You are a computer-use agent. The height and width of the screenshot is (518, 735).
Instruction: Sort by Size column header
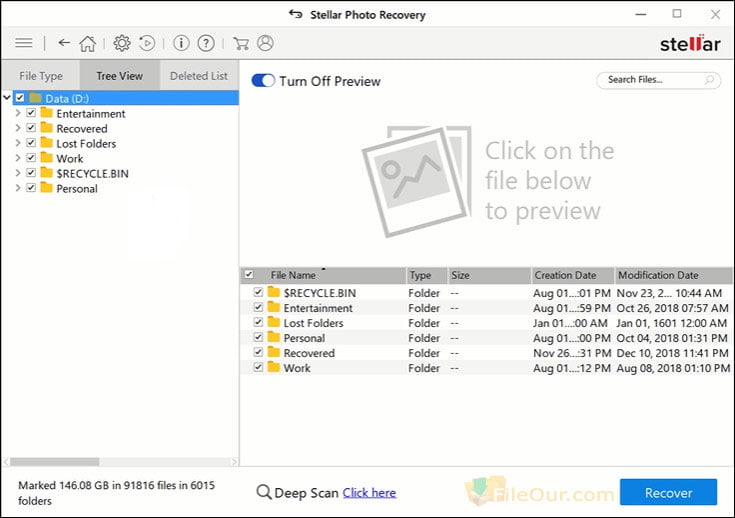pos(489,275)
